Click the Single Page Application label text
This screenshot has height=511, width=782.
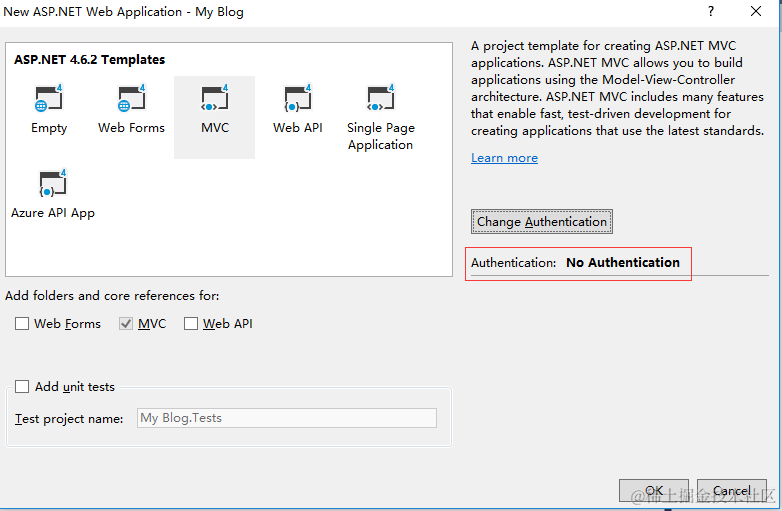point(381,136)
